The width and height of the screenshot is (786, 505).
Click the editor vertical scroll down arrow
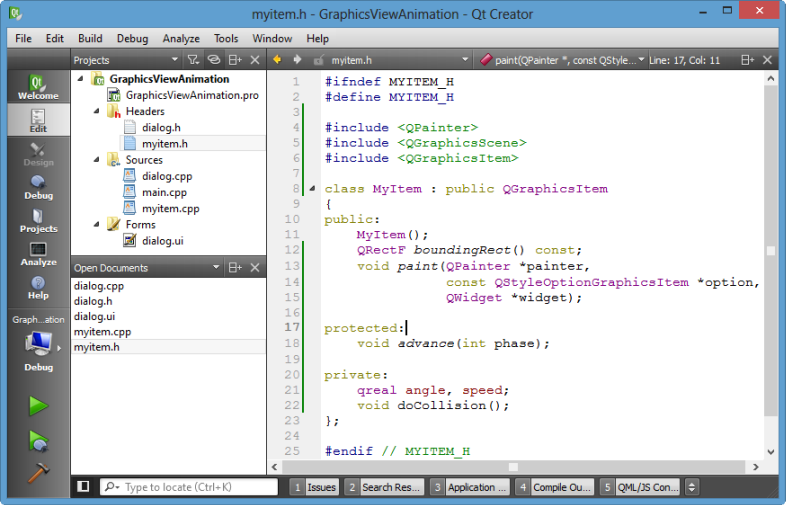771,452
